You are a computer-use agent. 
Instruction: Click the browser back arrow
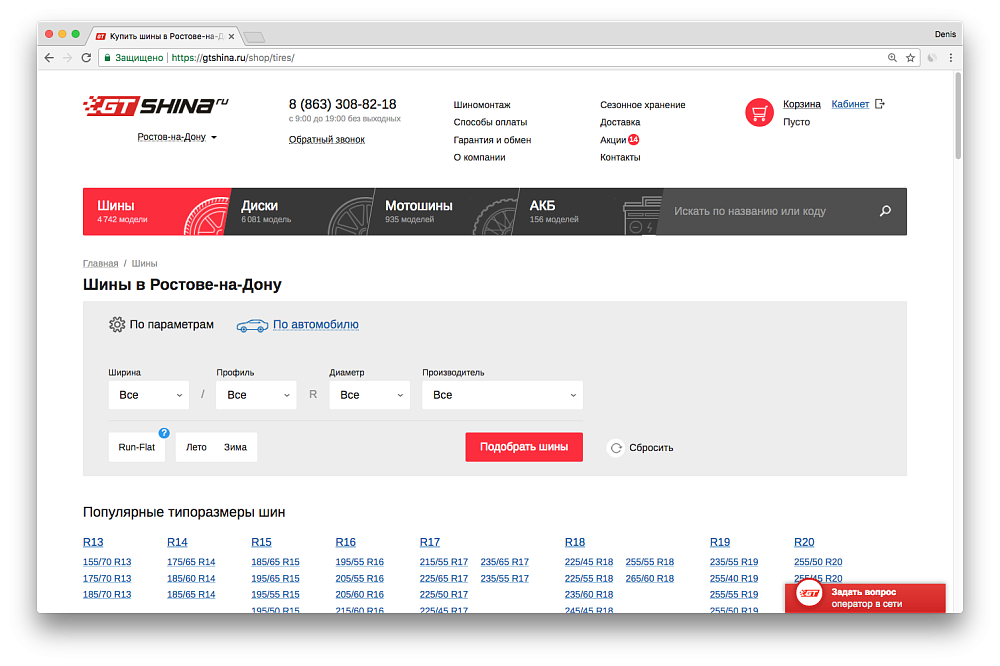(49, 57)
